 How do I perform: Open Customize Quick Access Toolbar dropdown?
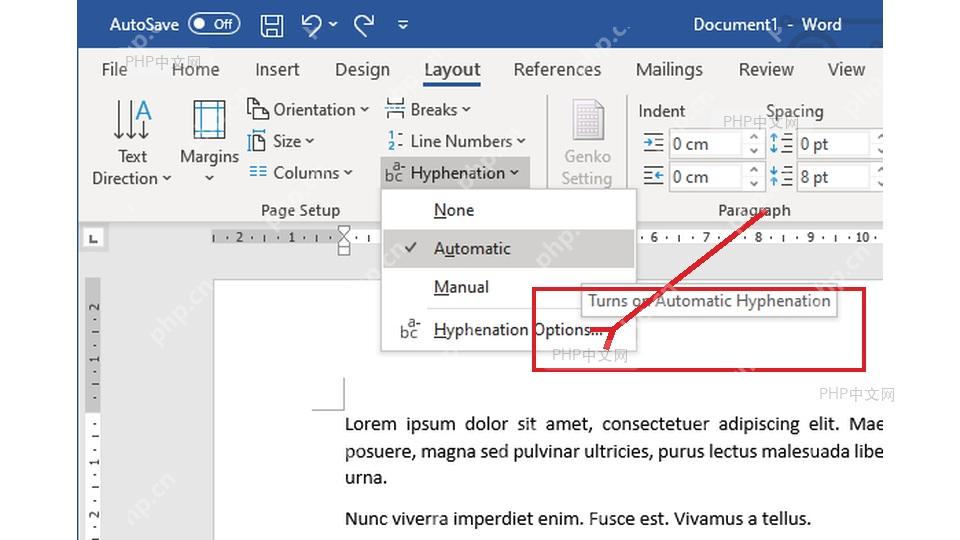[403, 25]
